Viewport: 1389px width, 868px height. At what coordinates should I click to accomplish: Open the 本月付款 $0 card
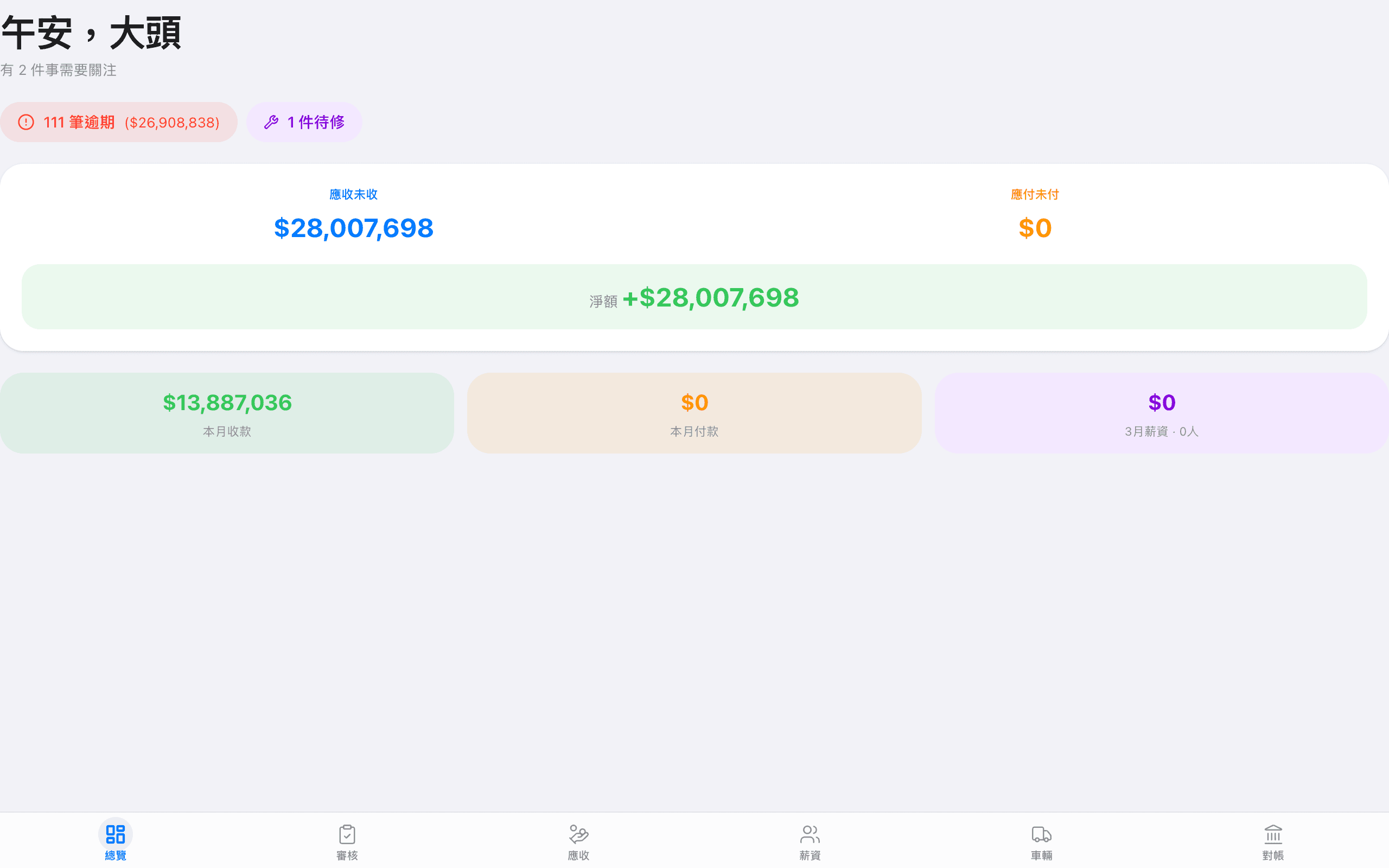(694, 413)
